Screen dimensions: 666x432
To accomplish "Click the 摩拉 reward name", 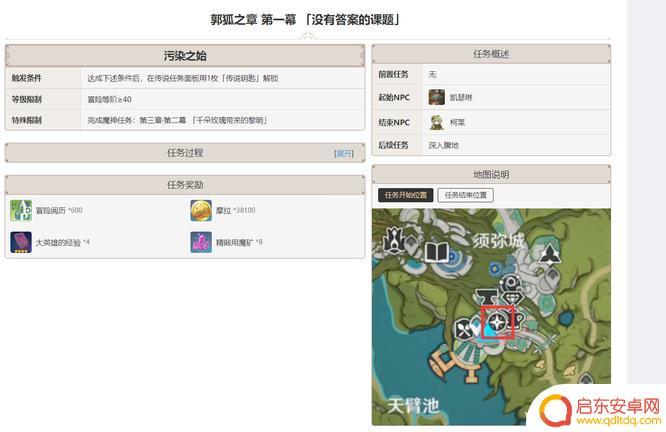I will [223, 210].
